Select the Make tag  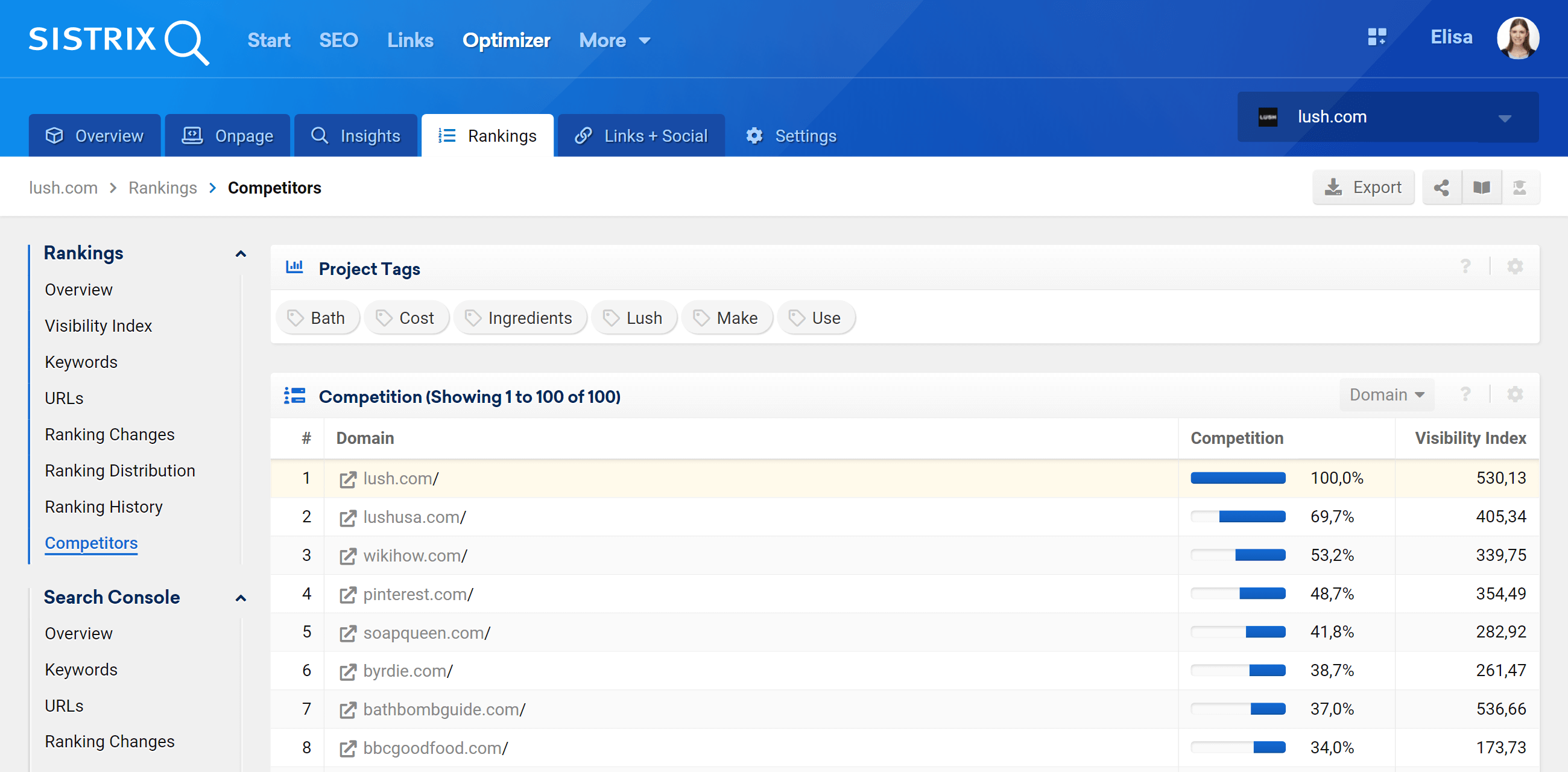click(x=727, y=318)
